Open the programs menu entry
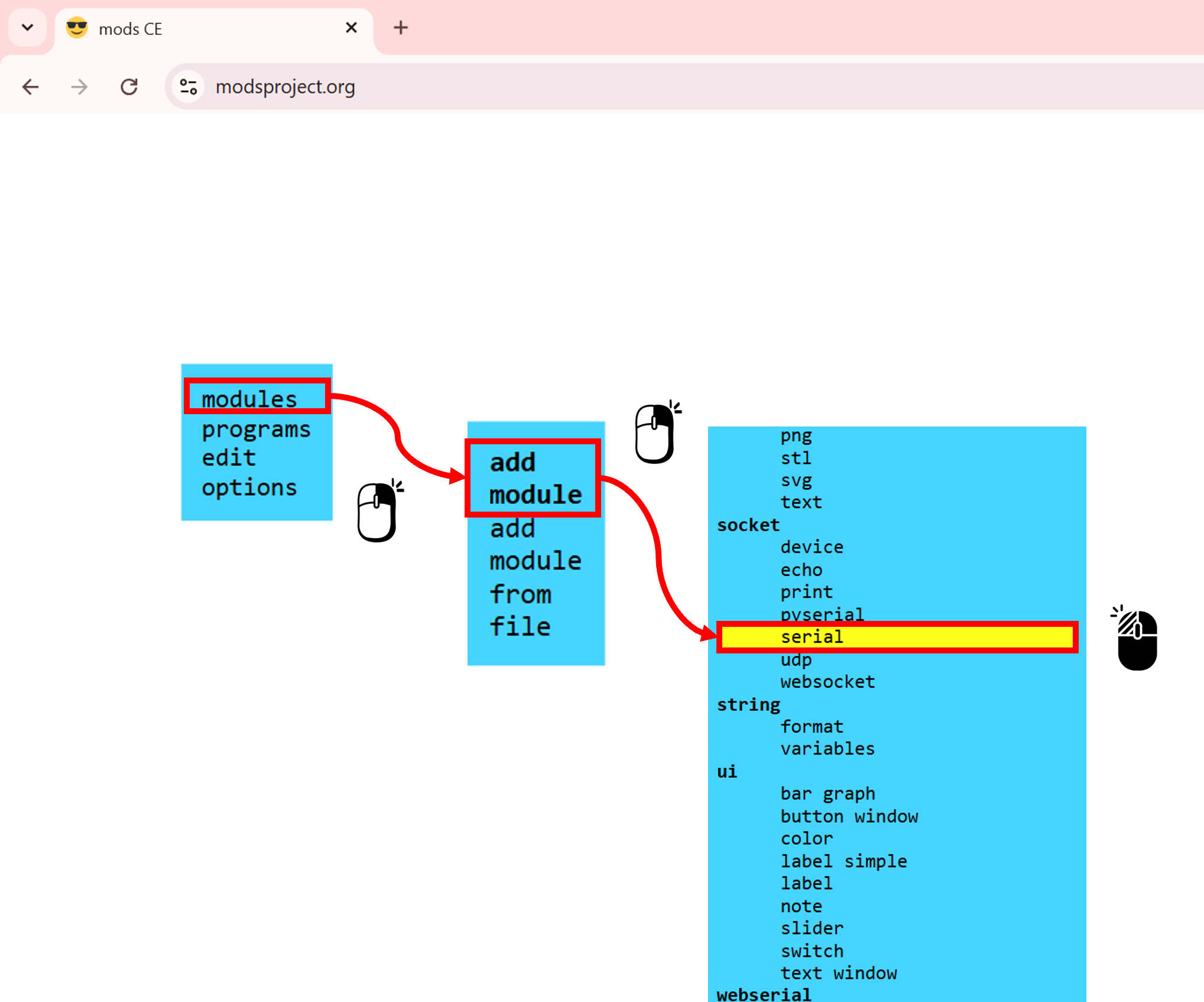This screenshot has width=1204, height=1002. (x=255, y=430)
